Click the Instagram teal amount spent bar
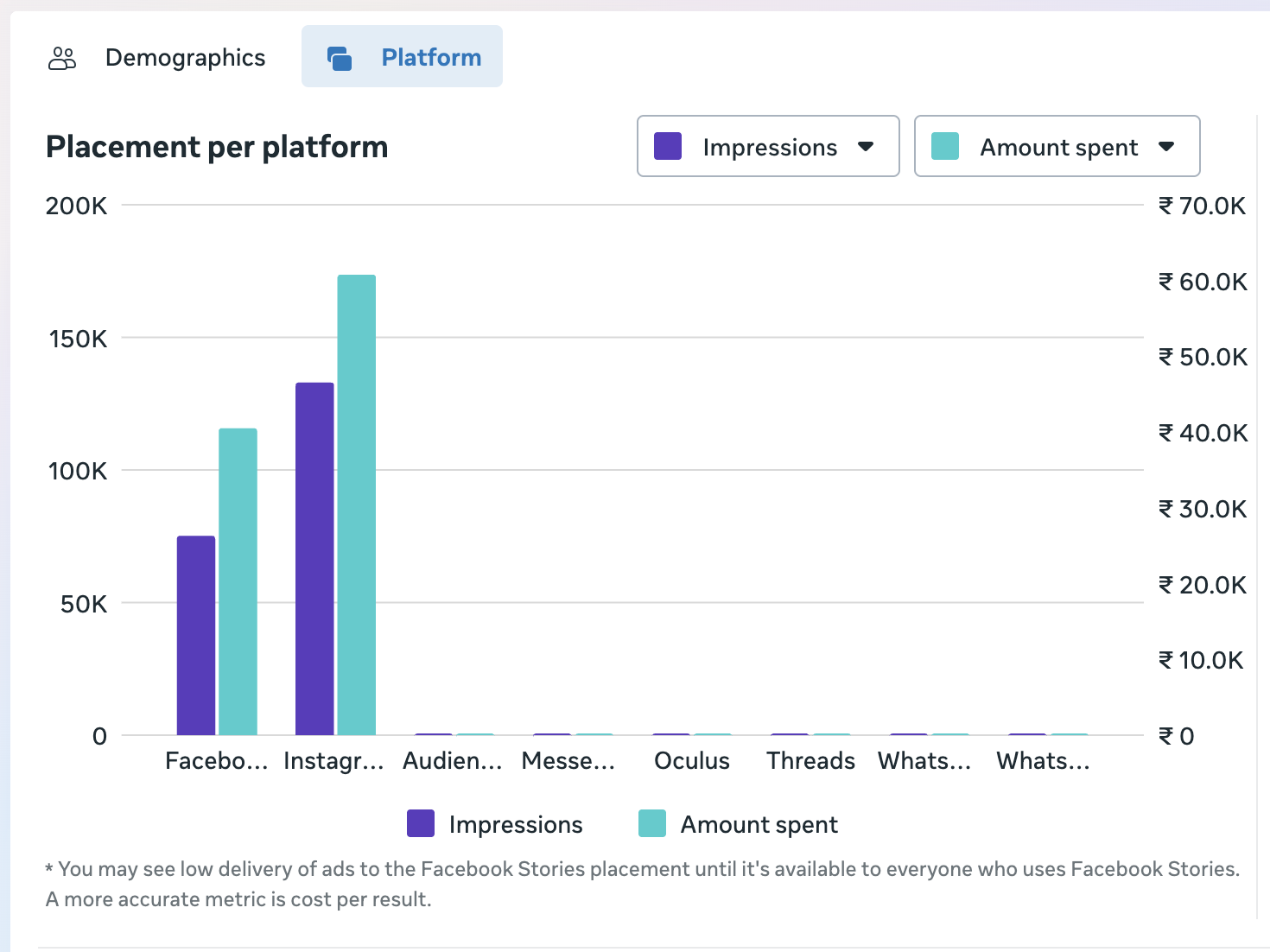Viewport: 1270px width, 952px height. (357, 505)
